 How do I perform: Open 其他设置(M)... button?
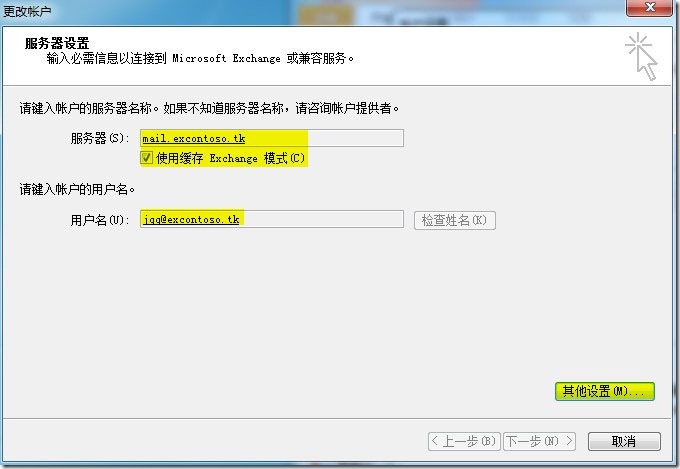pyautogui.click(x=605, y=391)
